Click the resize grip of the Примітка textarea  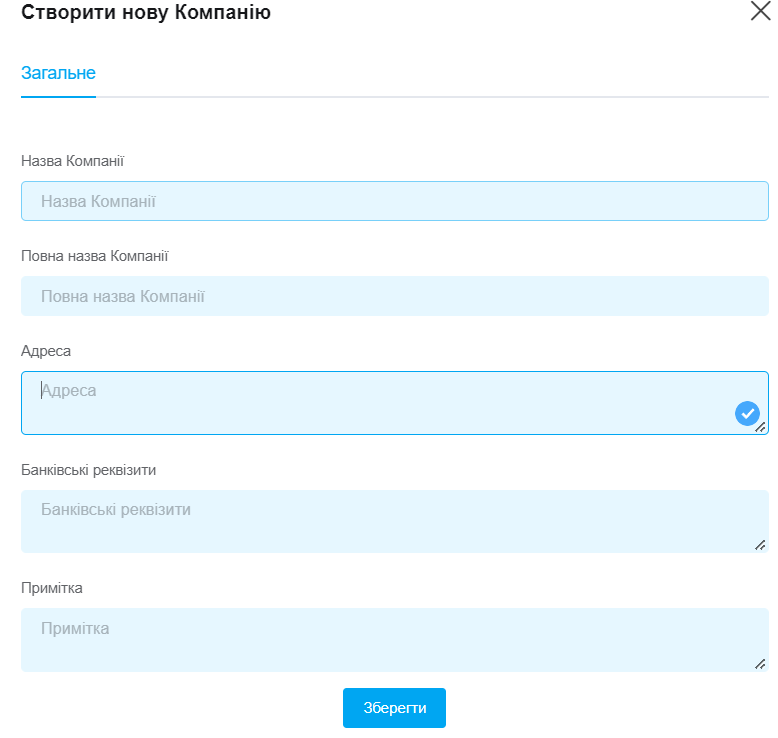760,664
